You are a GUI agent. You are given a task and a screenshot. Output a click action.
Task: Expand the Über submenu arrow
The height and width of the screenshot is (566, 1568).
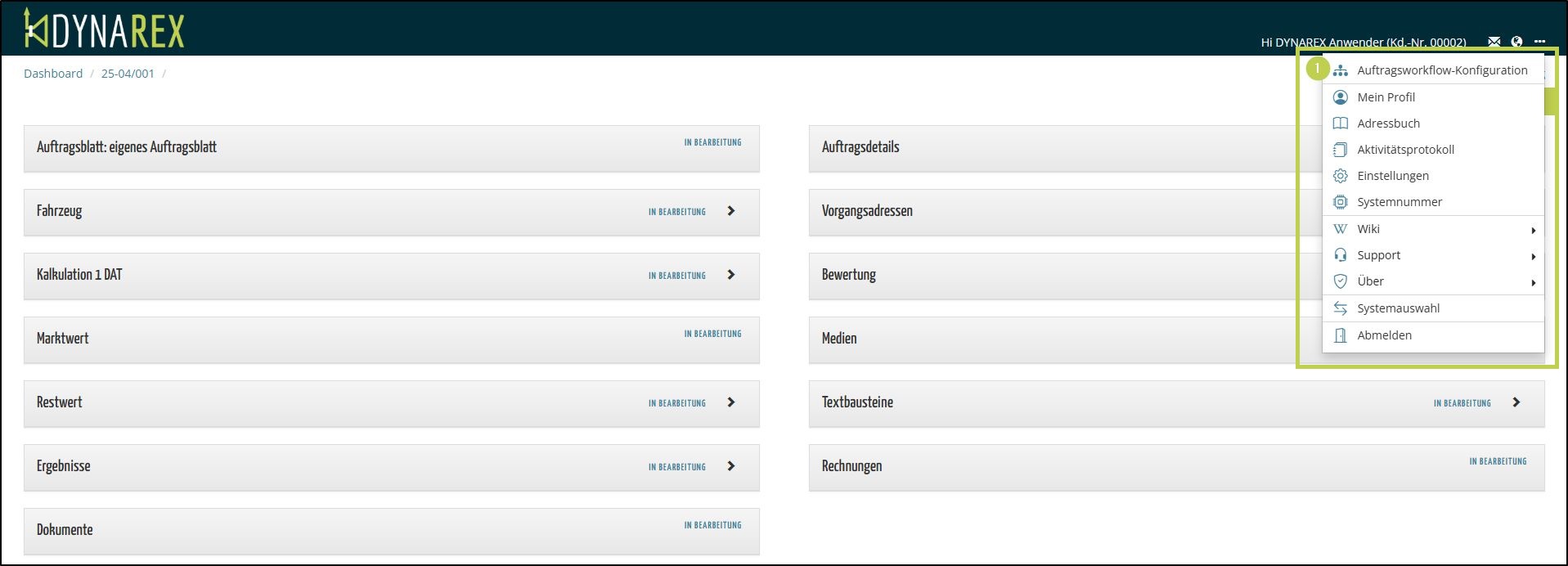[1533, 283]
